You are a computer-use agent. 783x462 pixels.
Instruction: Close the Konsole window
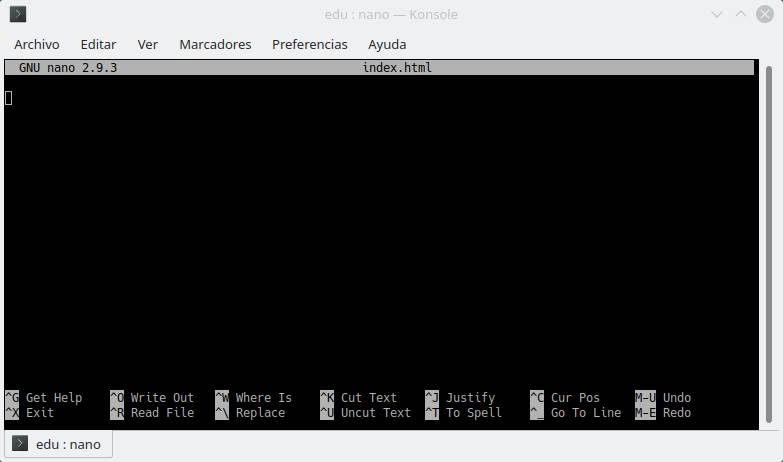pyautogui.click(x=765, y=14)
